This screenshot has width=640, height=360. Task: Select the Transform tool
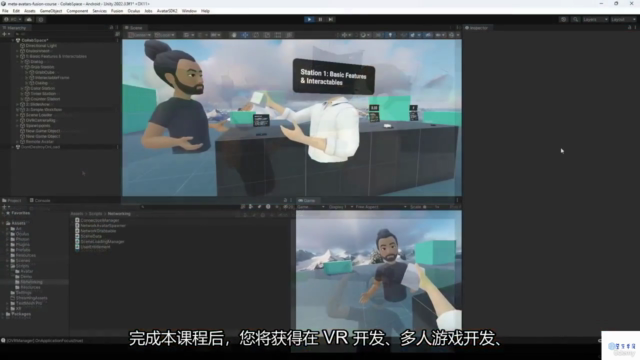click(289, 35)
